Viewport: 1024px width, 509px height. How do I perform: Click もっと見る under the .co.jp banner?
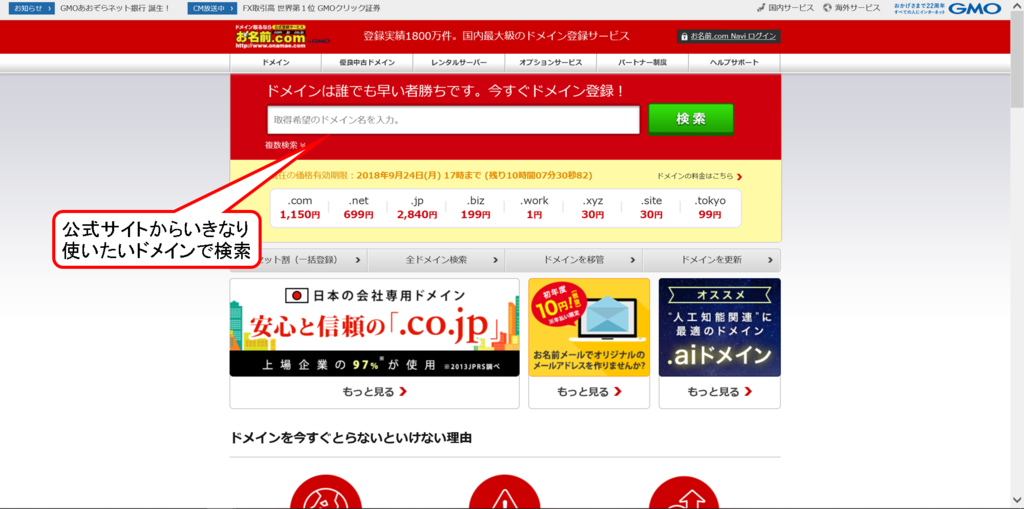click(374, 392)
